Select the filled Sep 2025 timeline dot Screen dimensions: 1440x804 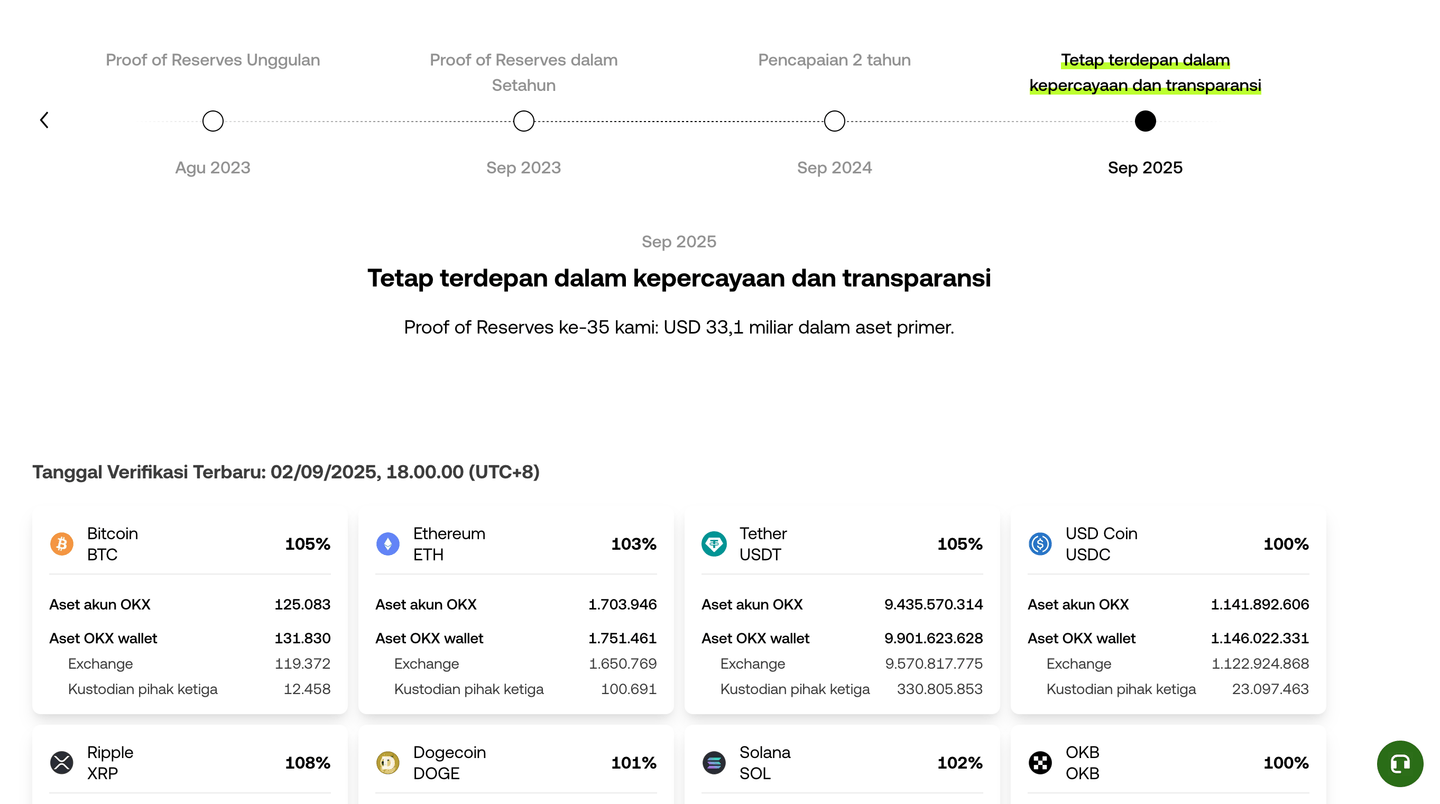click(x=1146, y=121)
